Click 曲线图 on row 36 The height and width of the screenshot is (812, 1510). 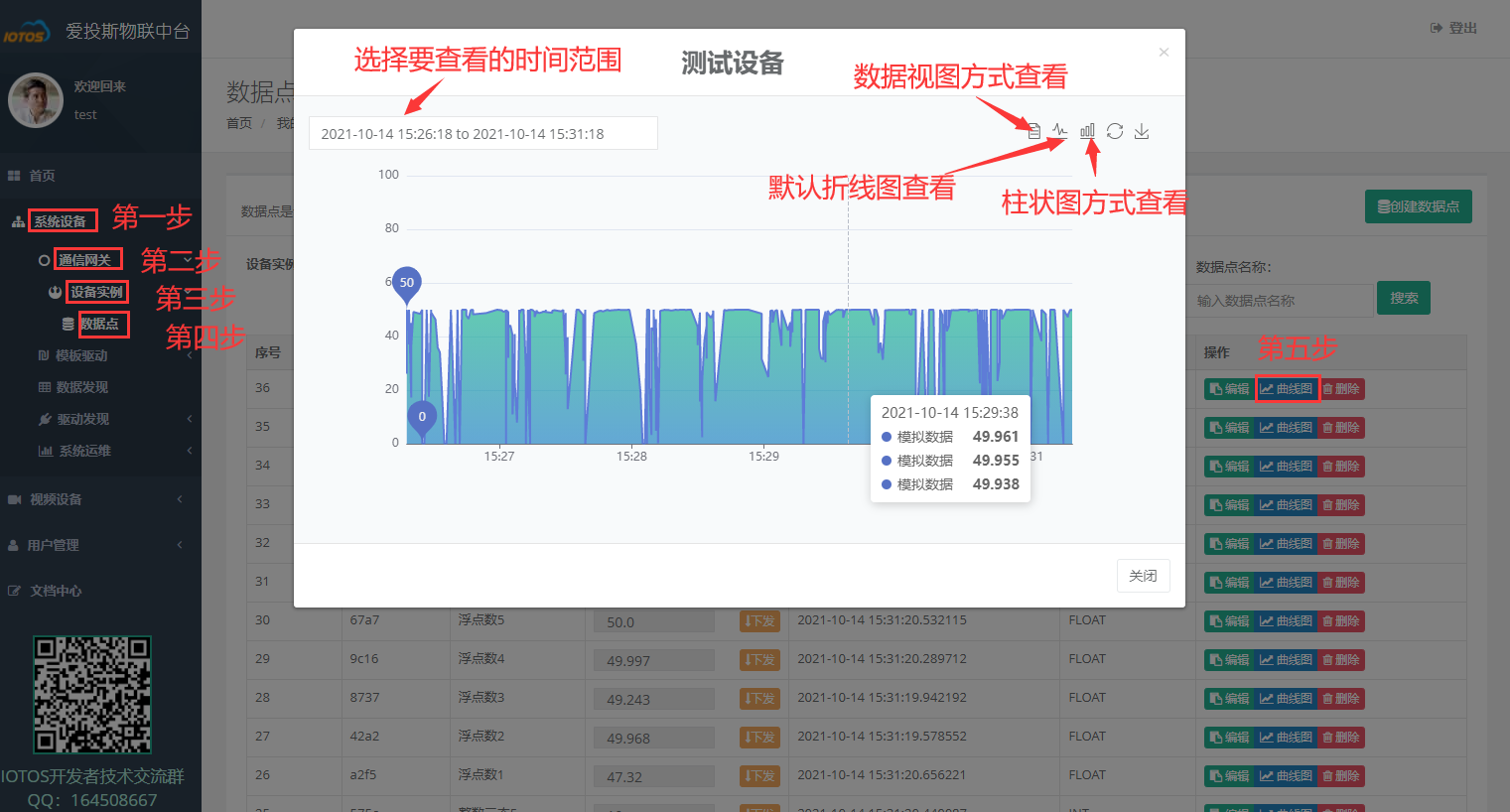coord(1288,388)
